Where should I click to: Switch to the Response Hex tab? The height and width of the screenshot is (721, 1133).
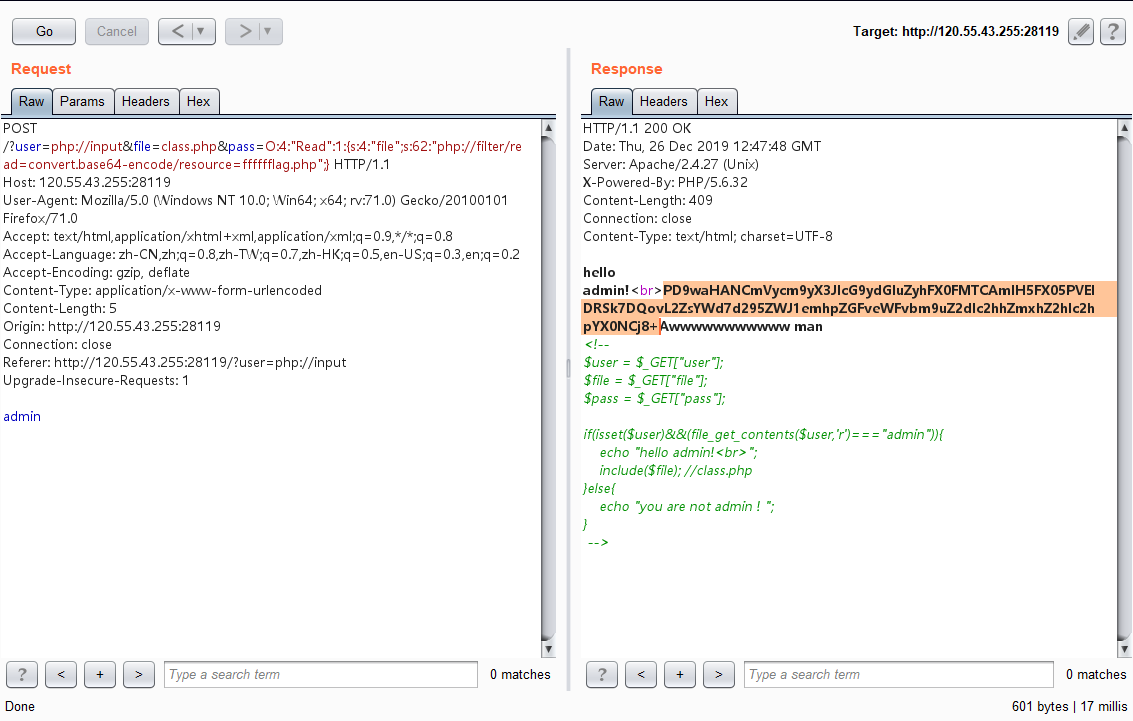(717, 101)
